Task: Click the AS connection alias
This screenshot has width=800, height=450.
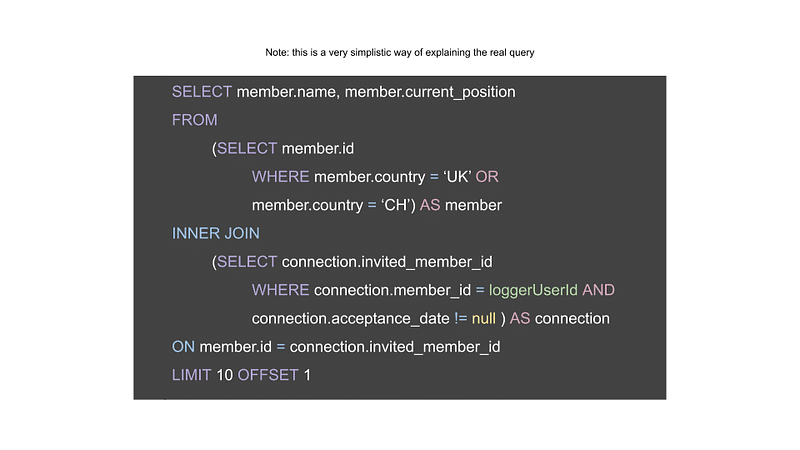Action: pyautogui.click(x=560, y=319)
